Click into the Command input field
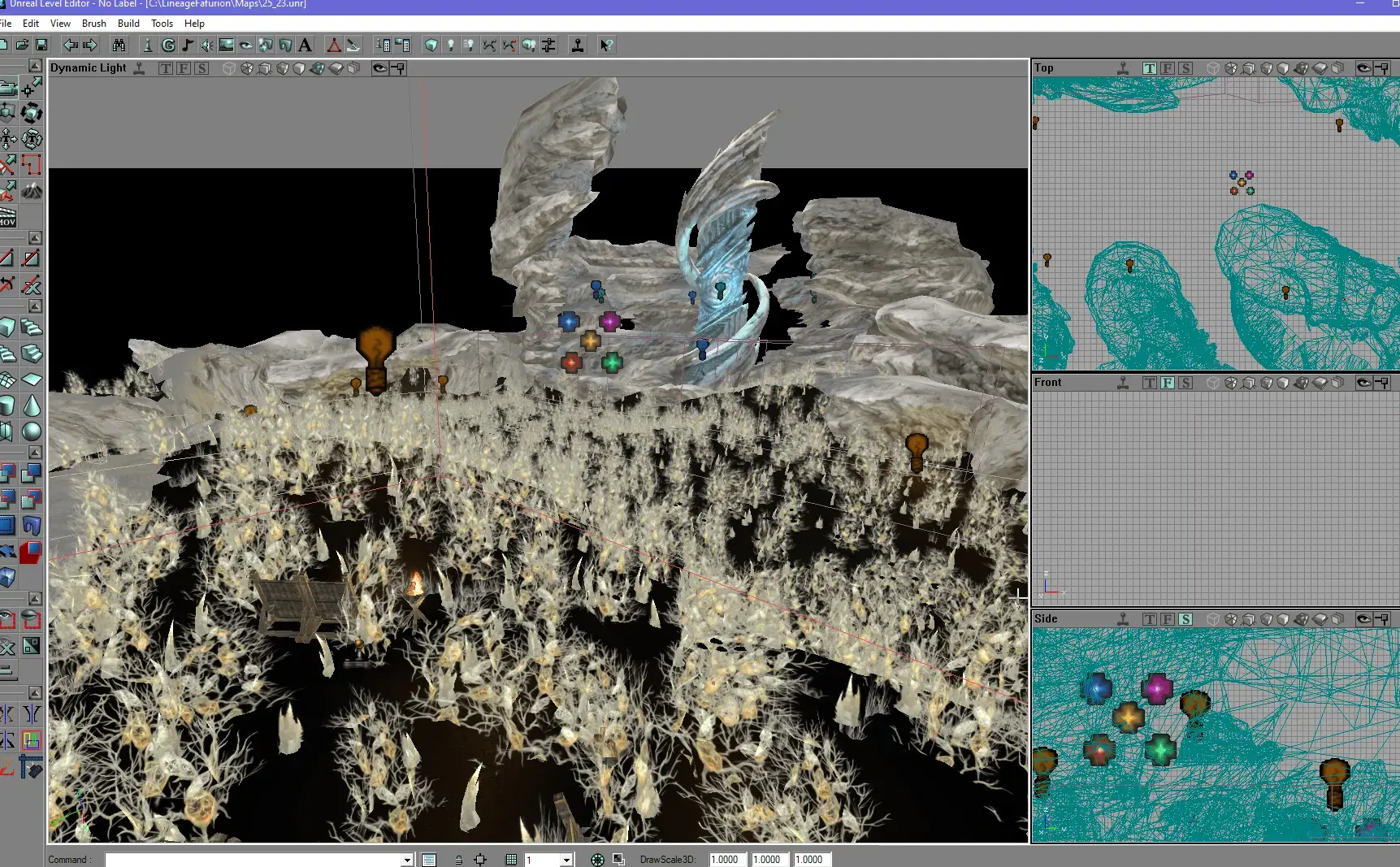The width and height of the screenshot is (1400, 867). coord(254,860)
